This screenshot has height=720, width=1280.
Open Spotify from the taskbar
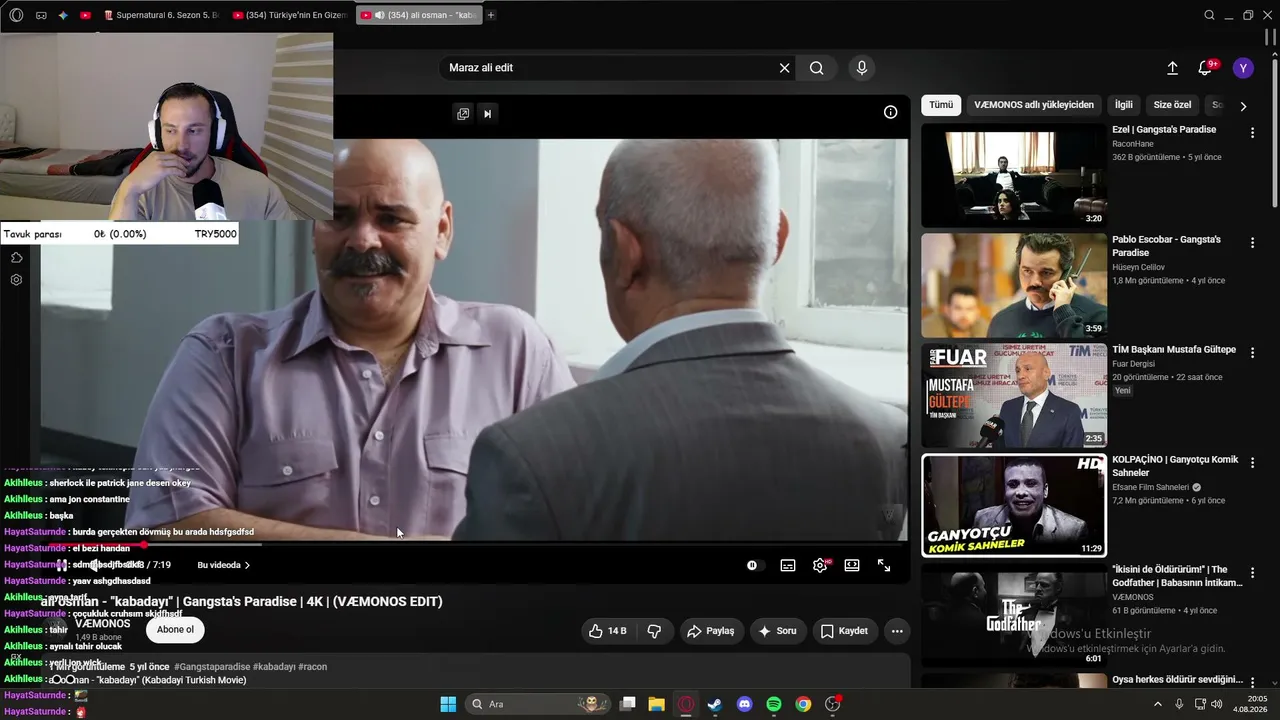pos(774,704)
